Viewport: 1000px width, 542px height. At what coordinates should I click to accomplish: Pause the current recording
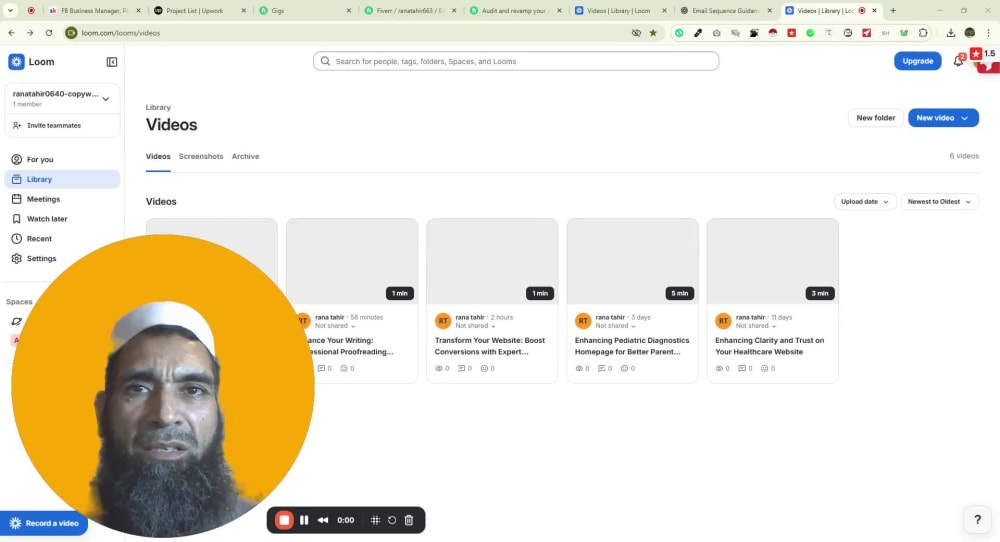tap(304, 520)
